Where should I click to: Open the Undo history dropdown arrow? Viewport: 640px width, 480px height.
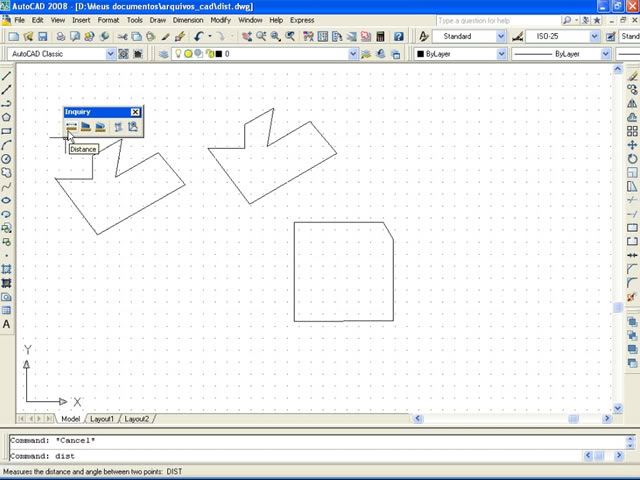[x=209, y=37]
